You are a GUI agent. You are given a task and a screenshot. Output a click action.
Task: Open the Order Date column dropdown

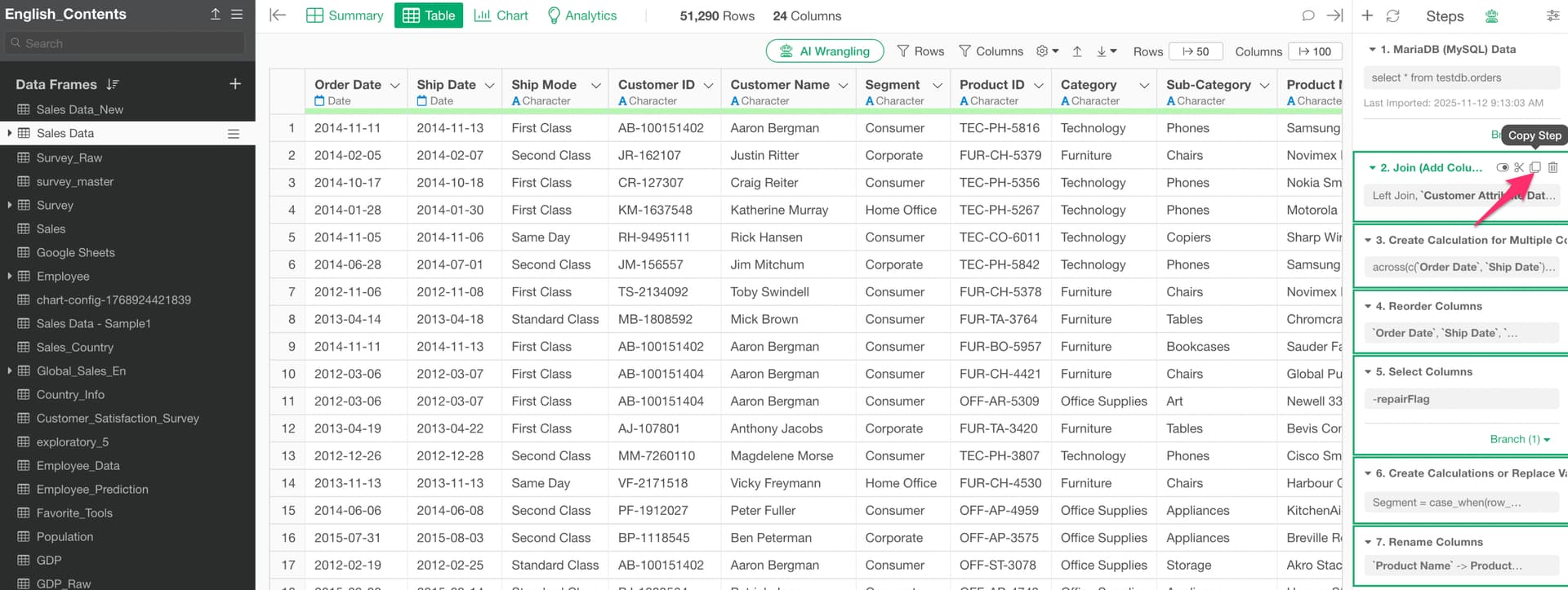click(x=394, y=85)
